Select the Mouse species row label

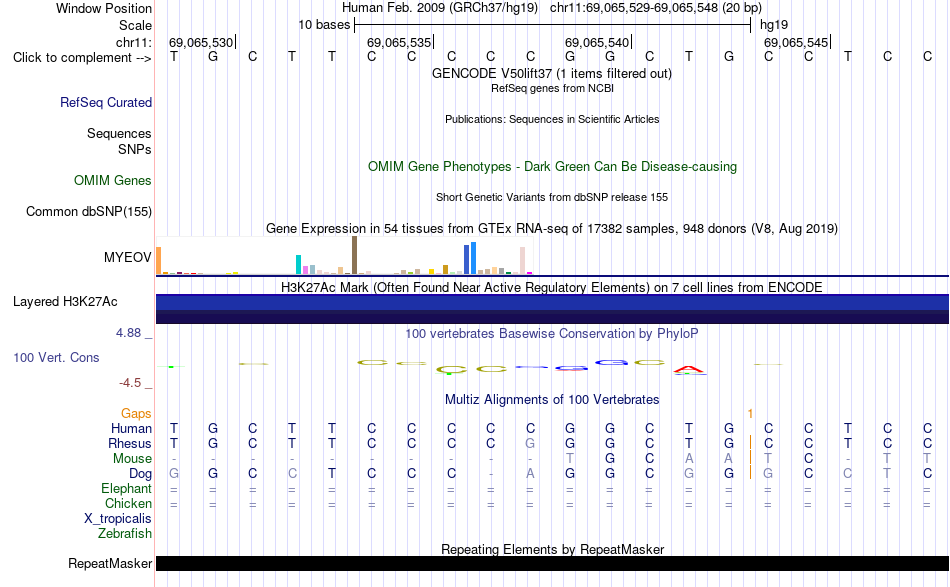[x=133, y=459]
